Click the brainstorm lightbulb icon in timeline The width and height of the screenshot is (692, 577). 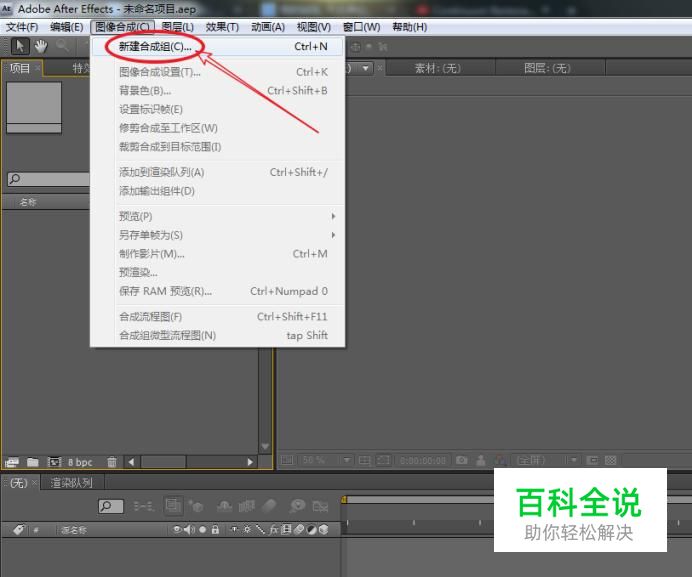coord(297,506)
